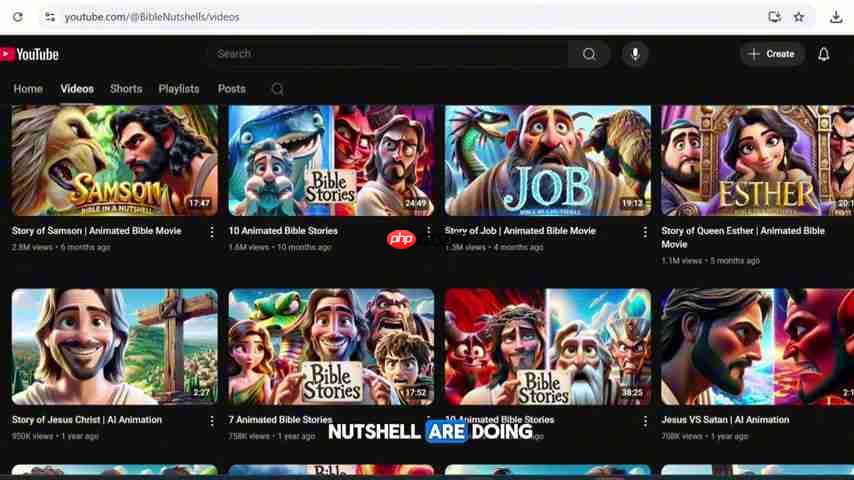This screenshot has height=480, width=854.
Task: Click title '10 Animated Bible Stories' with 10 months ago
Action: 283,230
